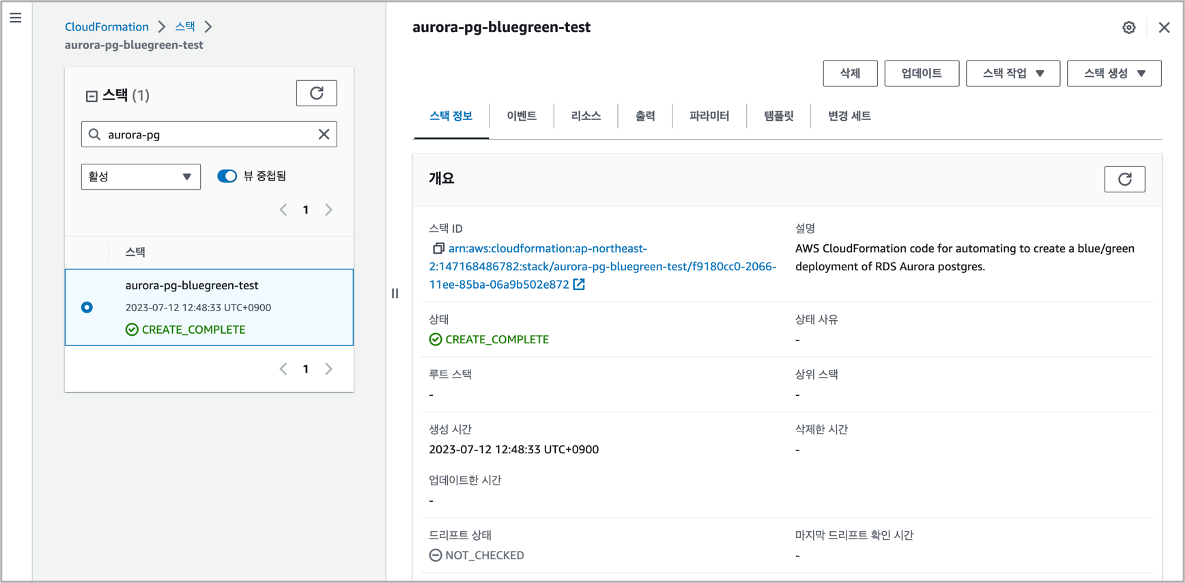Refresh the stack list panel
The height and width of the screenshot is (583, 1185).
[316, 93]
